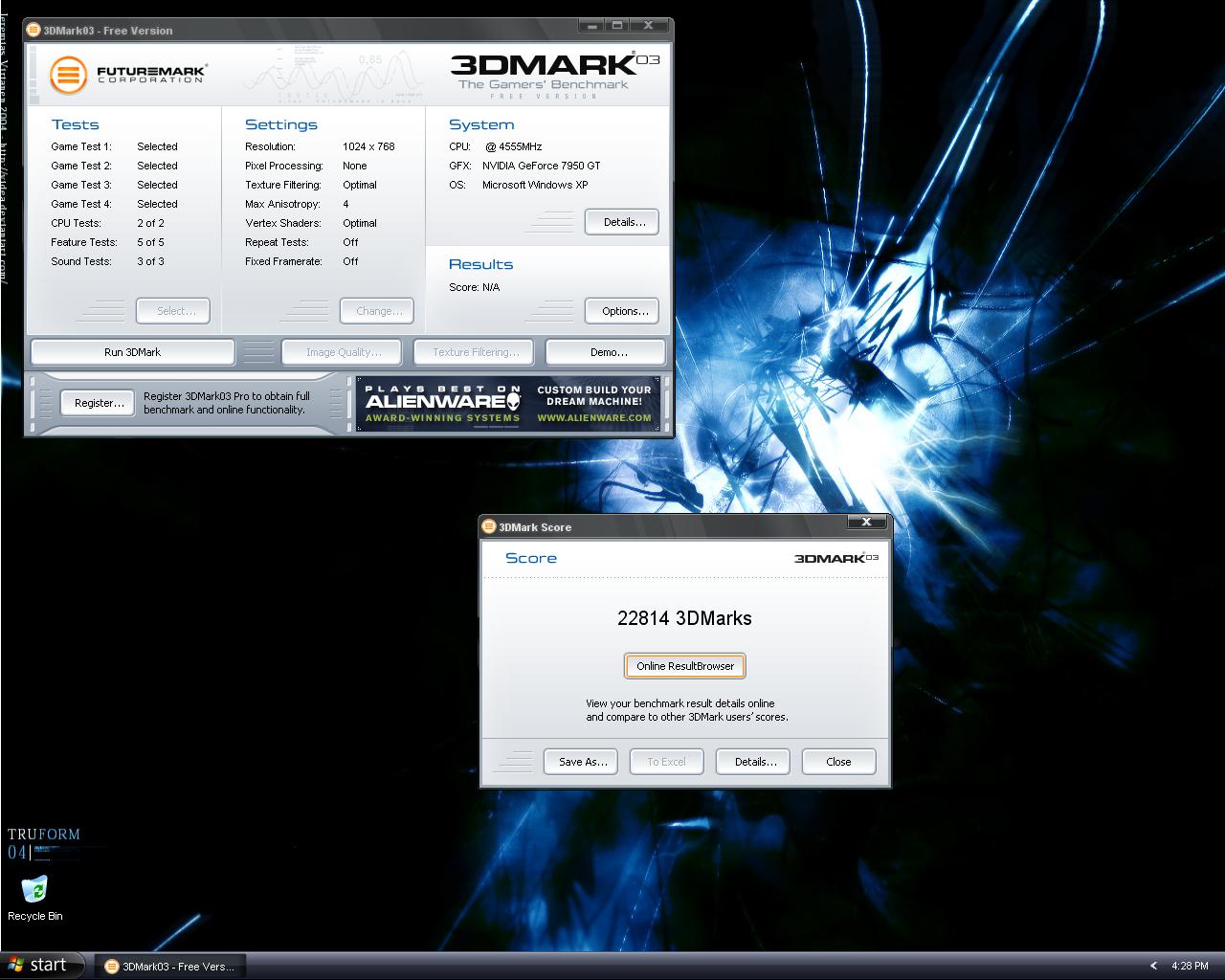1225x980 pixels.
Task: Click www.alienware.com text in banner
Action: tap(593, 417)
